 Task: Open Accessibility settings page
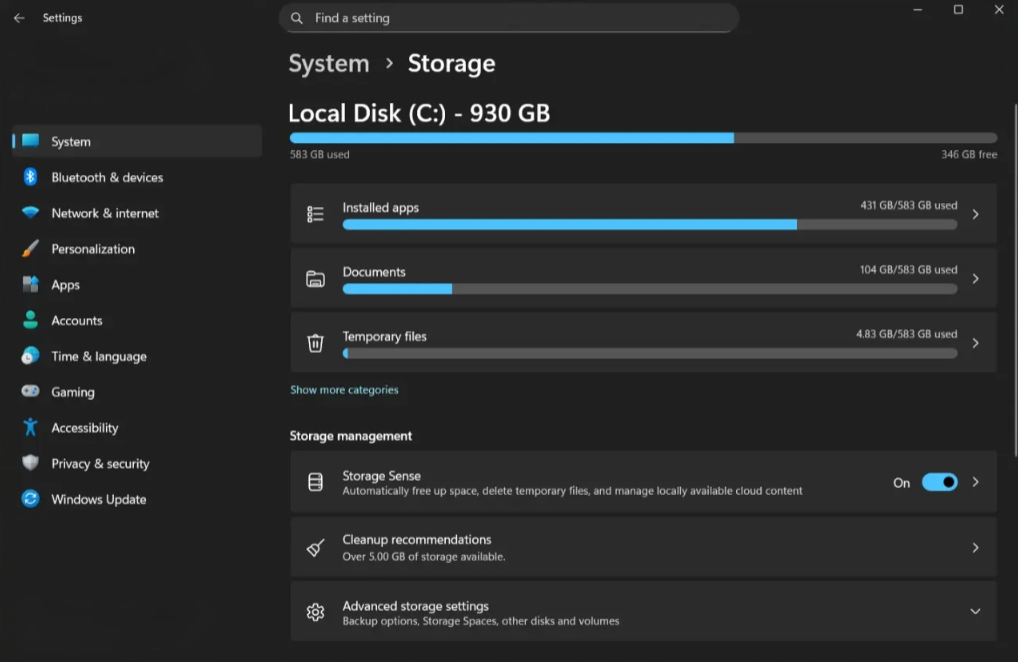(137, 427)
